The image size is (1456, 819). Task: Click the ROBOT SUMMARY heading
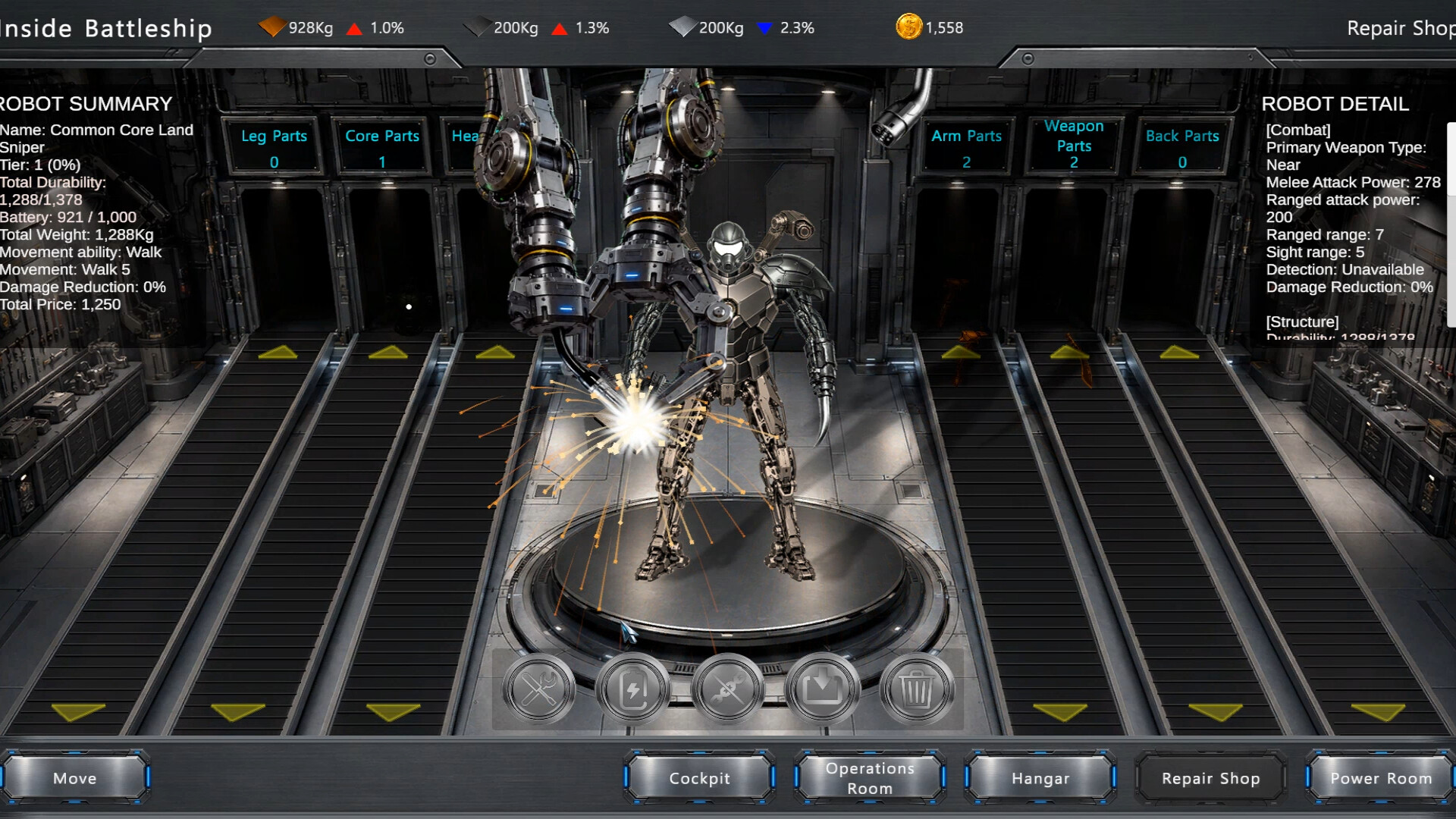86,104
